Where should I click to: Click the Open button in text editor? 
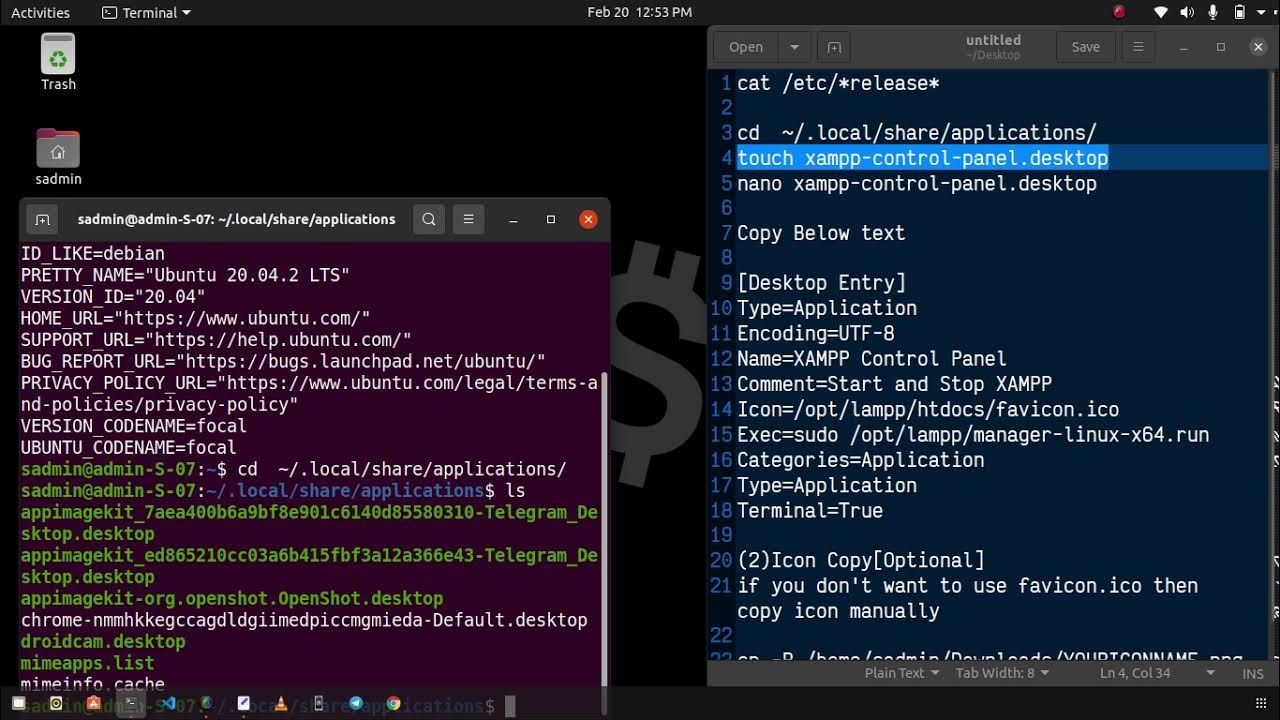746,47
